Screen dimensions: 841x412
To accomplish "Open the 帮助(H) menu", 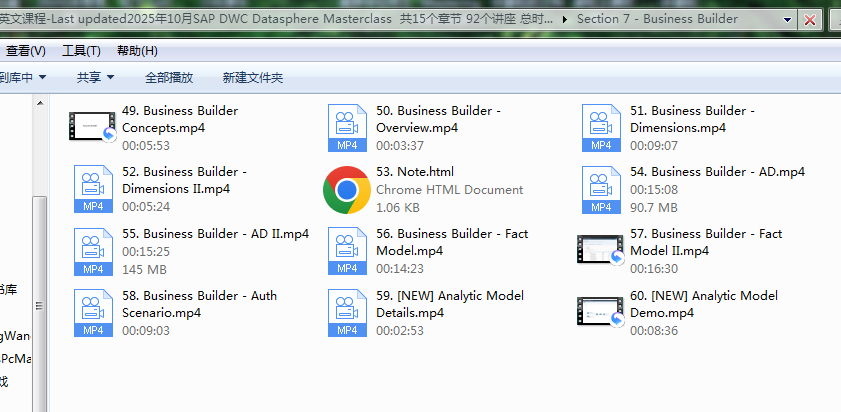I will [137, 51].
